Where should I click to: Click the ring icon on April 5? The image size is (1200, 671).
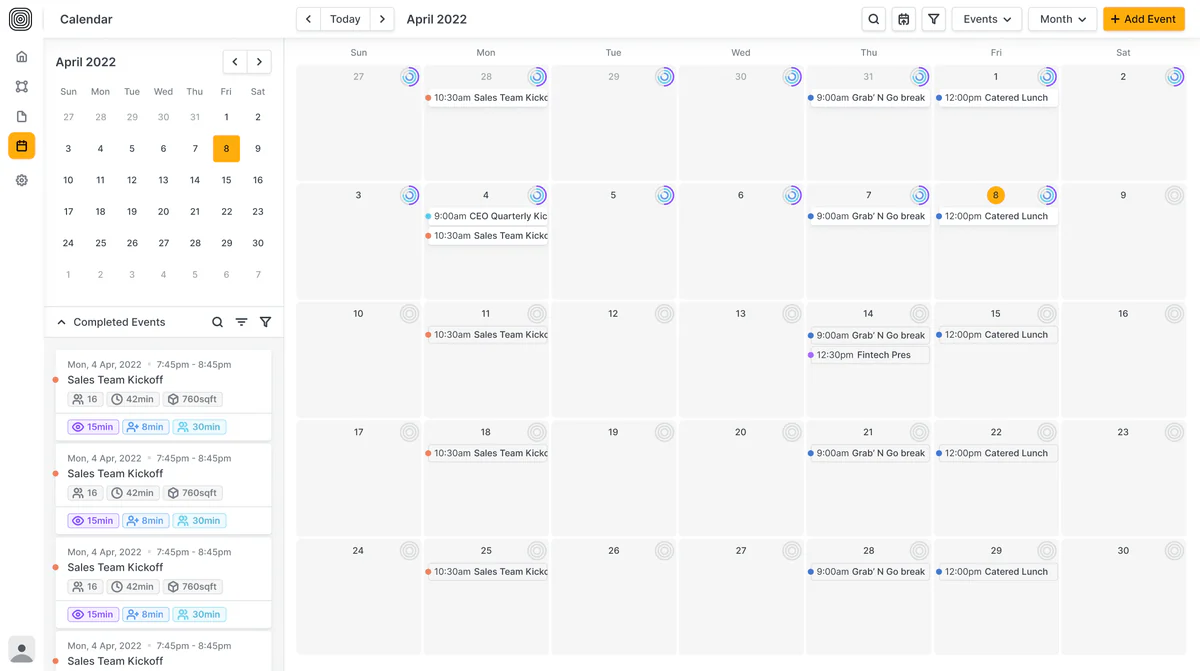(x=665, y=196)
